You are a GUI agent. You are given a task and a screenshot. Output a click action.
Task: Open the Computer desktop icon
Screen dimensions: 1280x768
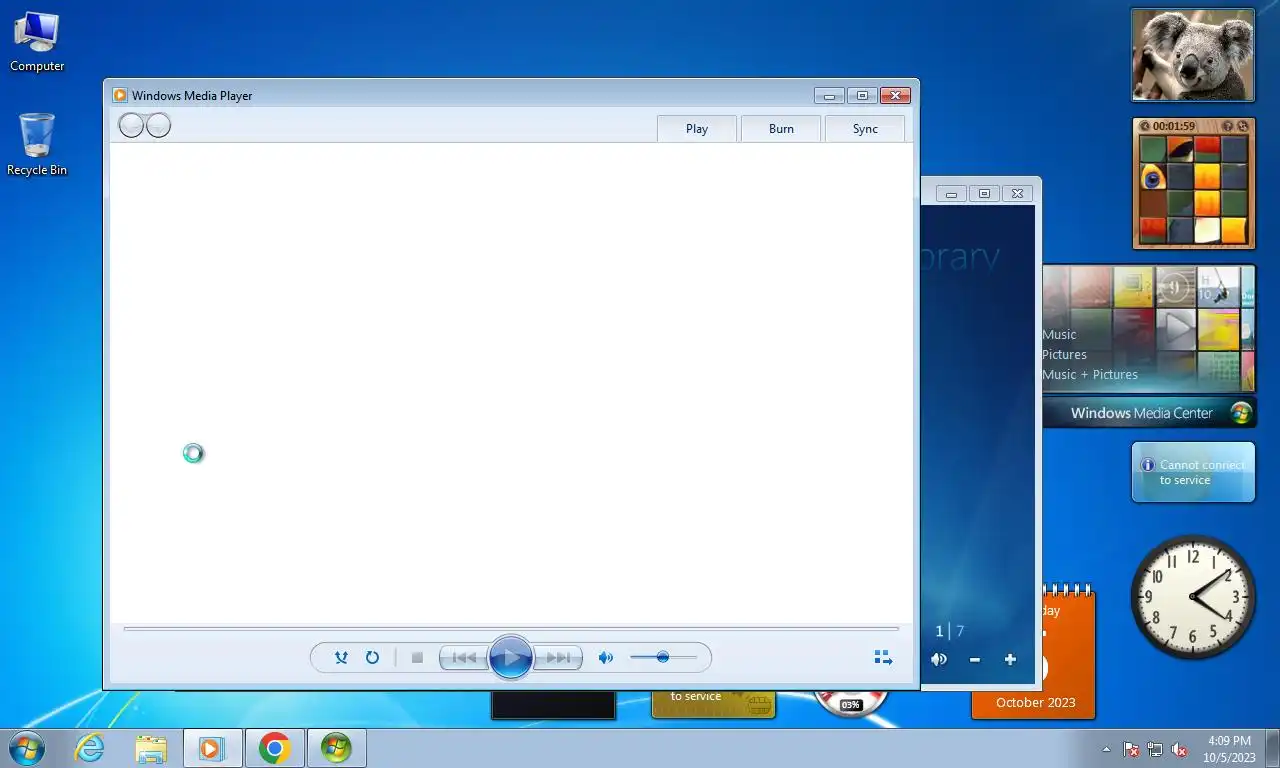[37, 42]
